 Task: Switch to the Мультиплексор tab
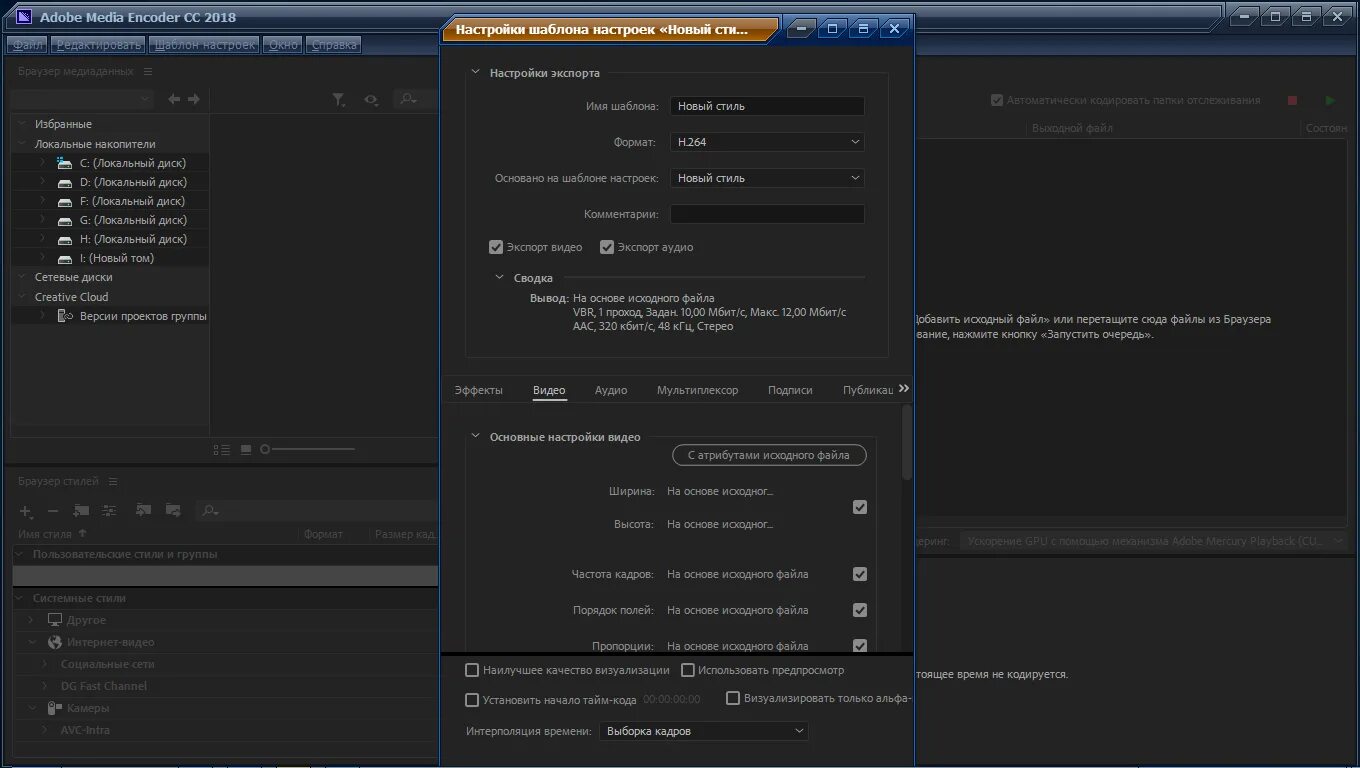[698, 390]
